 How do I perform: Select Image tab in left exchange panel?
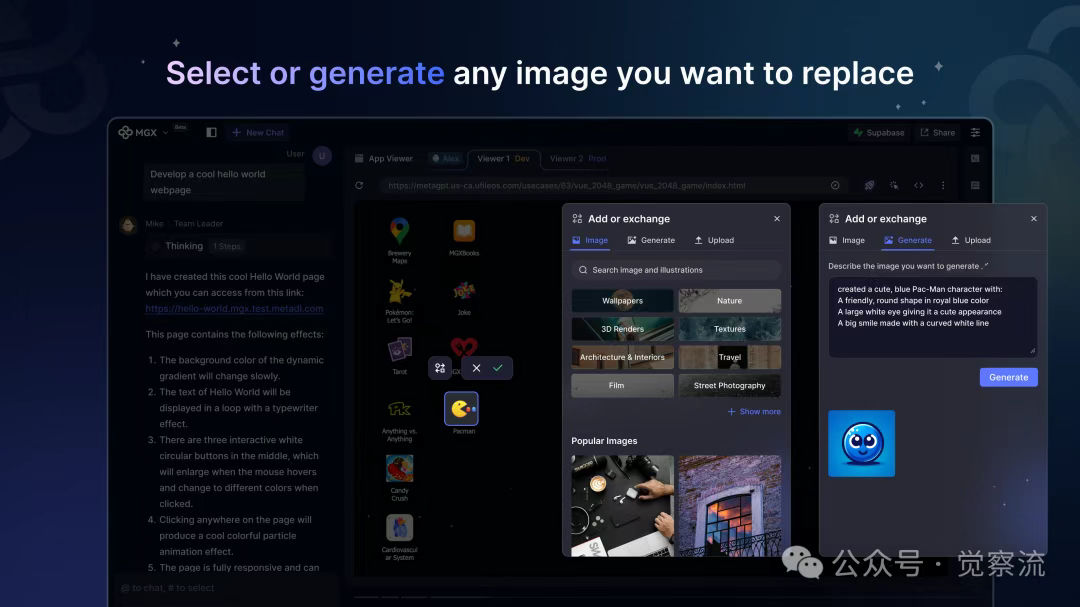coord(590,240)
